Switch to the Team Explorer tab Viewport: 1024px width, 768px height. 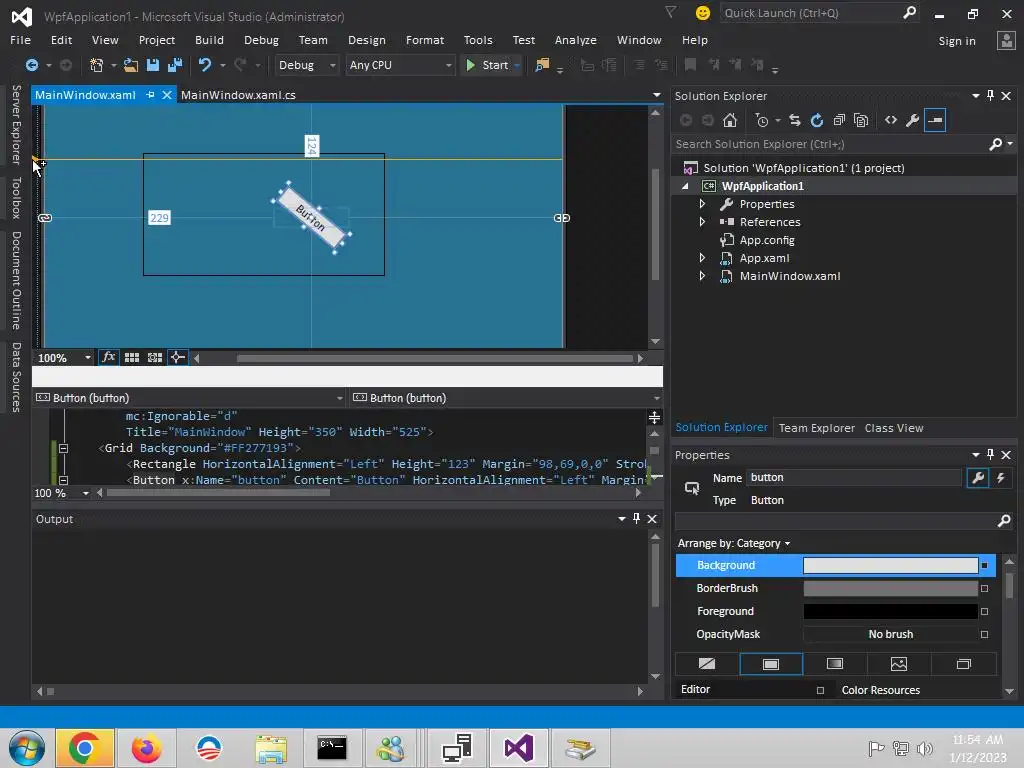pyautogui.click(x=816, y=428)
